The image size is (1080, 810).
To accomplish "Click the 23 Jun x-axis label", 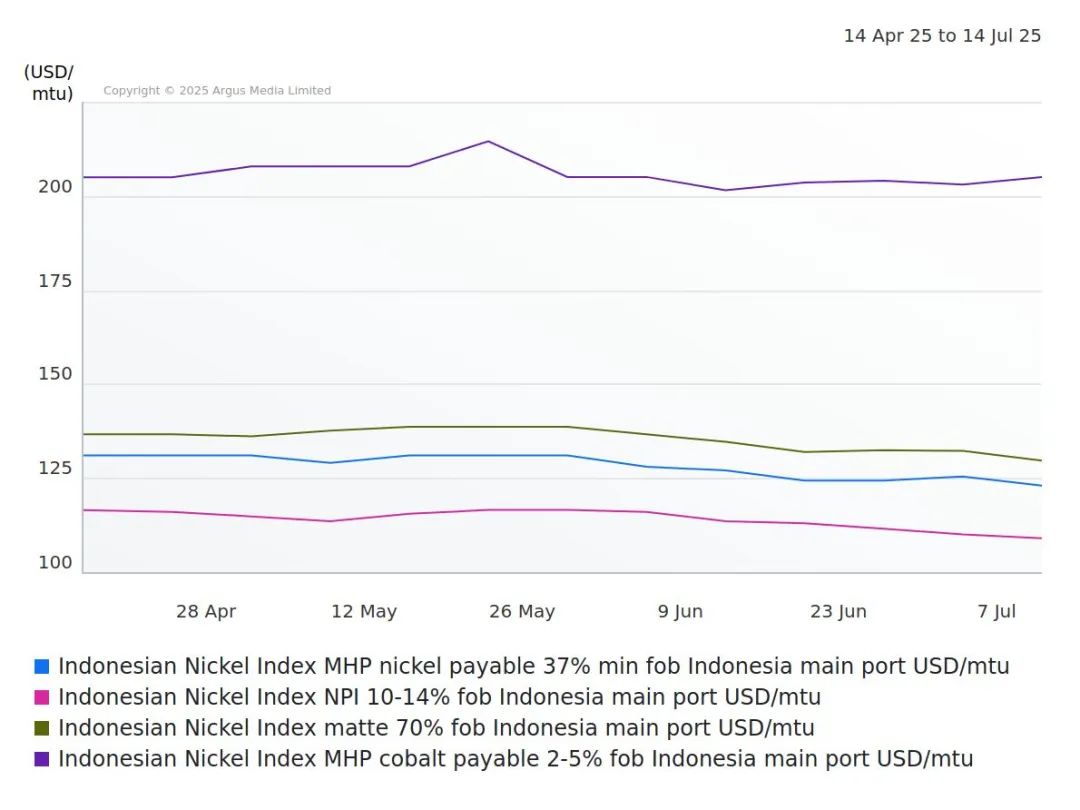I will (x=838, y=611).
